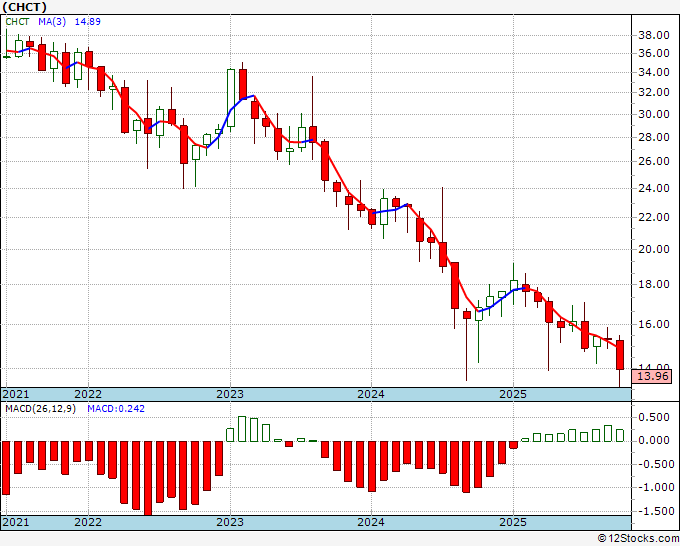
Task: Select the 24.00 price axis label
Action: tap(654, 189)
